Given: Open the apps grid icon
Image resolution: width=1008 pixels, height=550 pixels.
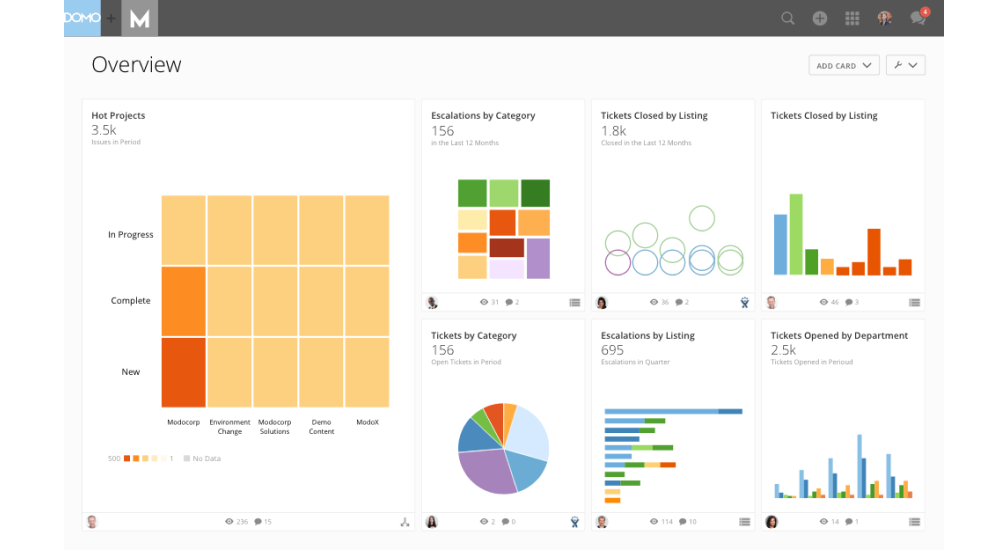Looking at the screenshot, I should [852, 18].
